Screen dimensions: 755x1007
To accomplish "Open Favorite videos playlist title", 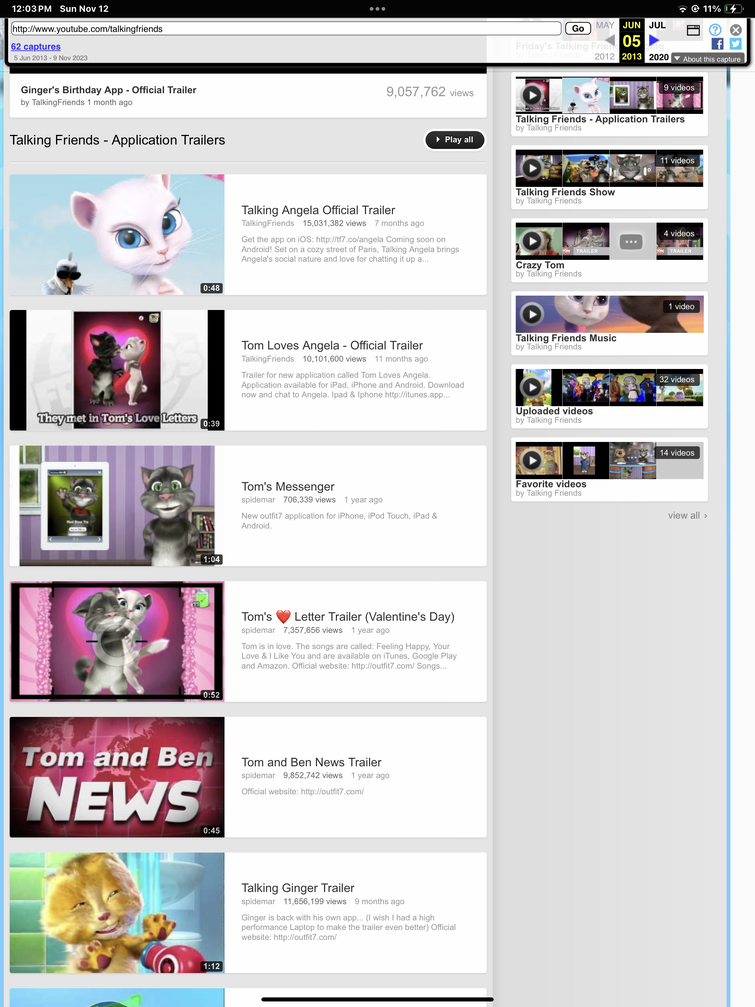I will click(551, 484).
